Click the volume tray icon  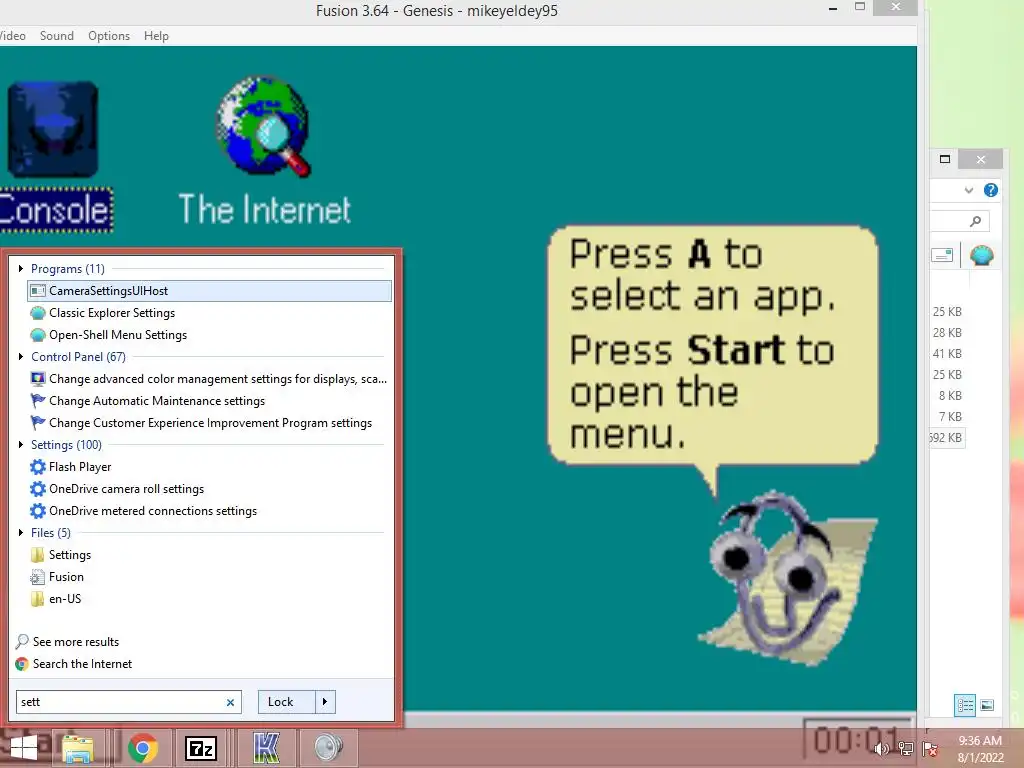[x=881, y=750]
